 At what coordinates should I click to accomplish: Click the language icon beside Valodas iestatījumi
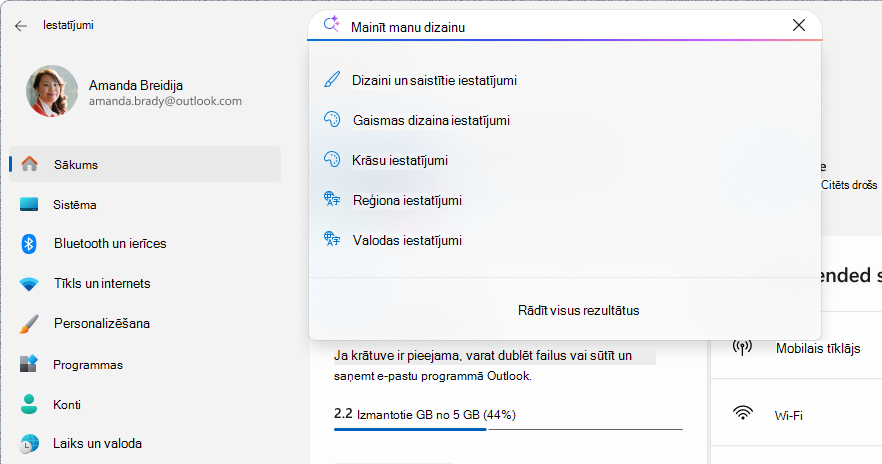click(x=332, y=239)
